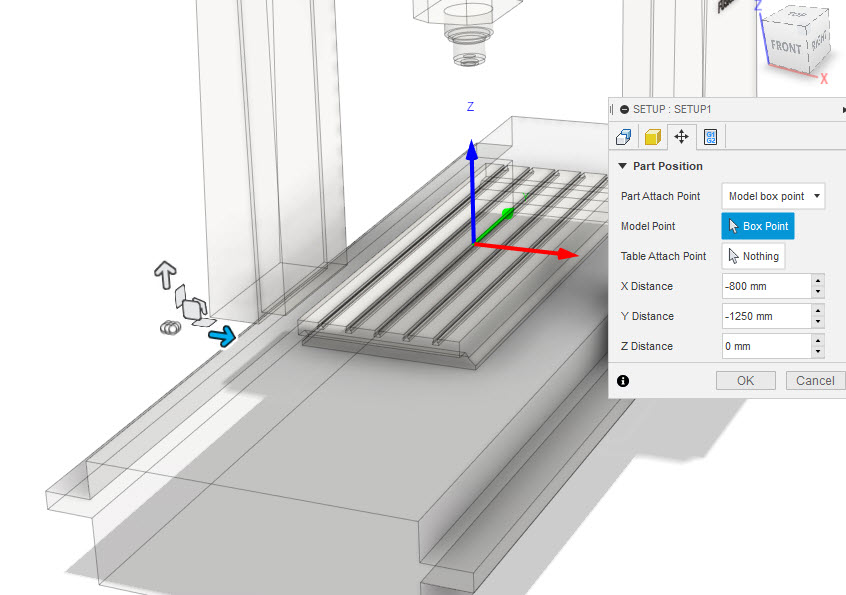Image resolution: width=846 pixels, height=595 pixels.
Task: Decrease Y Distance with down stepper arrow
Action: [818, 322]
